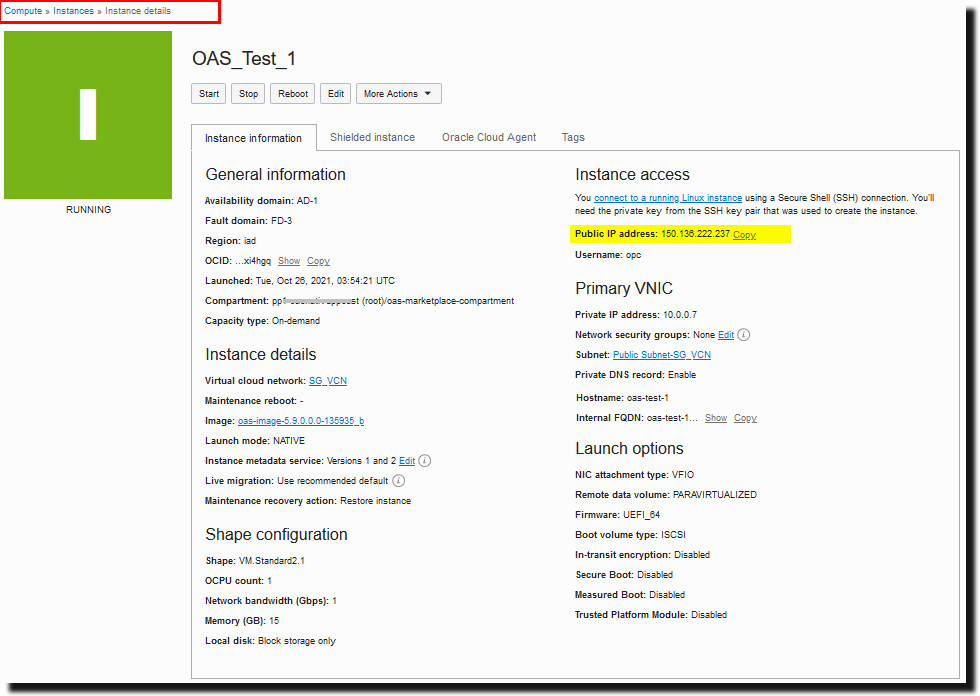Go to Compute in the breadcrumb trail
The width and height of the screenshot is (980, 696).
[20, 12]
